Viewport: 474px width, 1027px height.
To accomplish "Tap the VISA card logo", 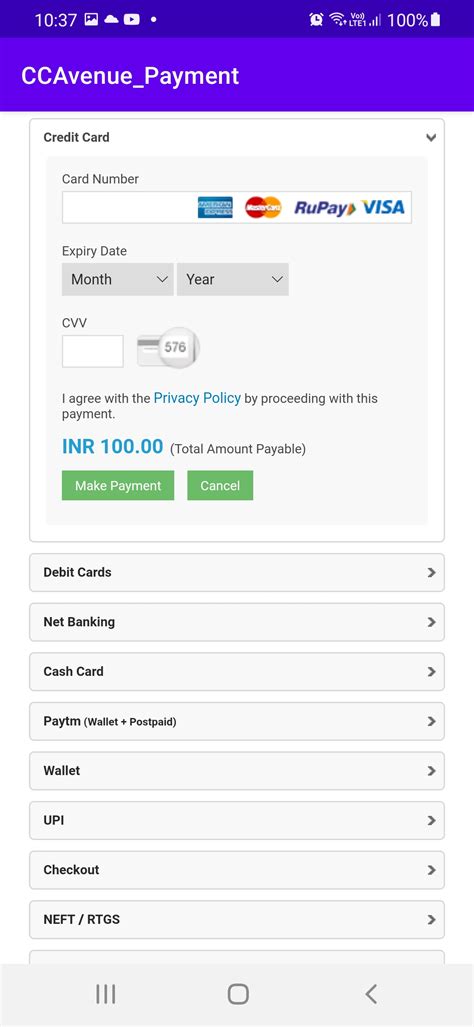I will coord(383,208).
